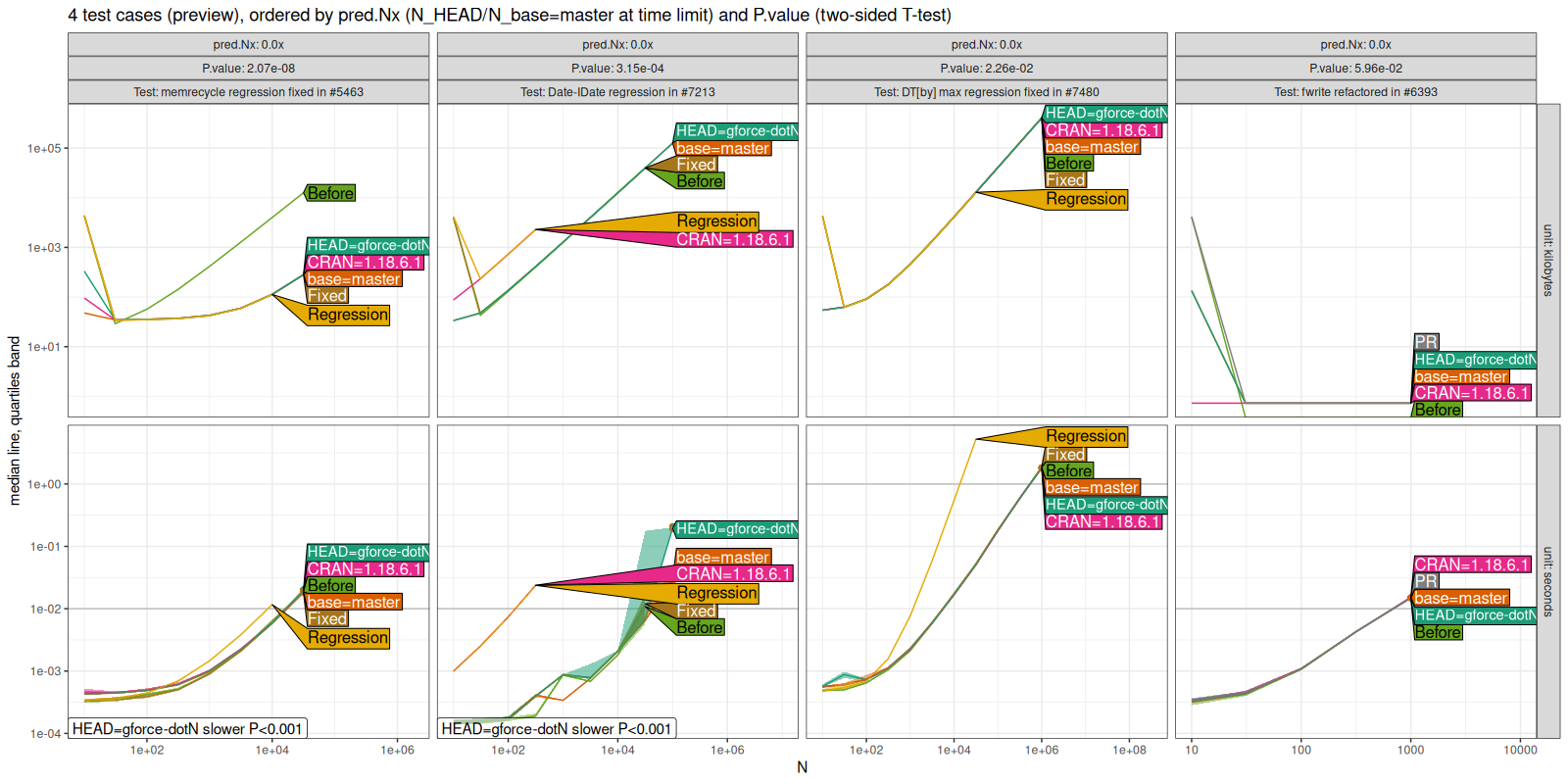Image resolution: width=1568 pixels, height=784 pixels.
Task: Click the y-axis label 'median line, quartiles band'
Action: click(x=14, y=420)
